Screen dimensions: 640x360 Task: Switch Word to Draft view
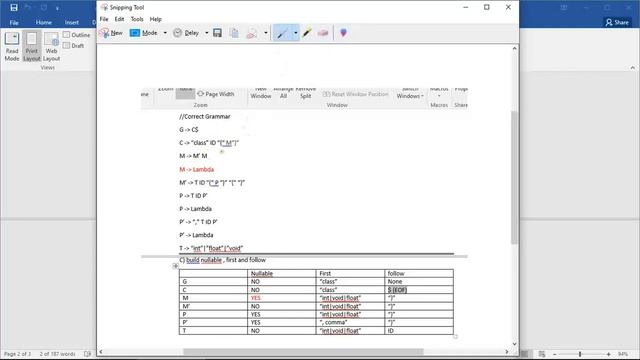(74, 46)
